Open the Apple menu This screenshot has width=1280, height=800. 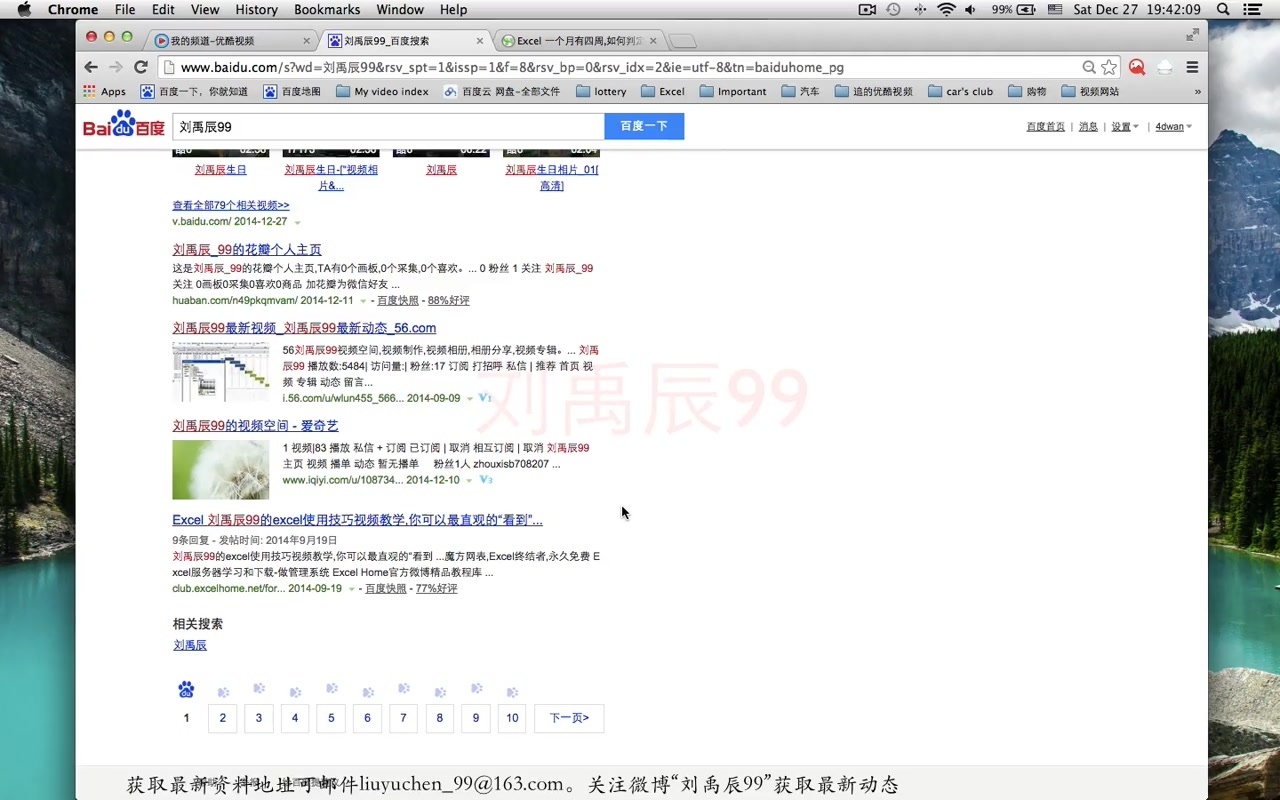[x=24, y=9]
